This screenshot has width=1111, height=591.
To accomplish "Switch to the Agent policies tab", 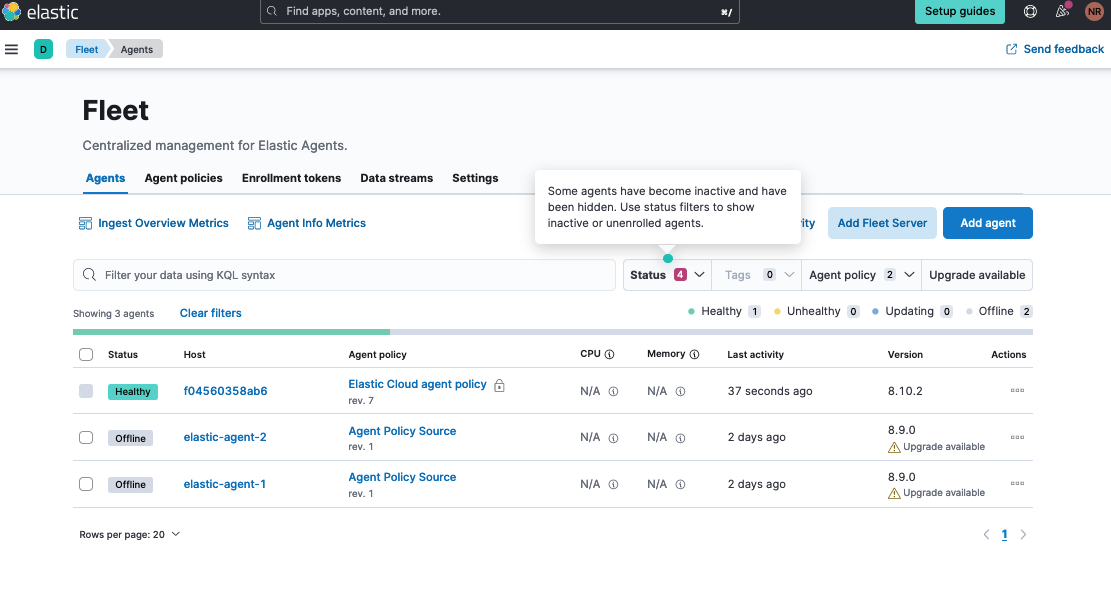I will (x=183, y=178).
